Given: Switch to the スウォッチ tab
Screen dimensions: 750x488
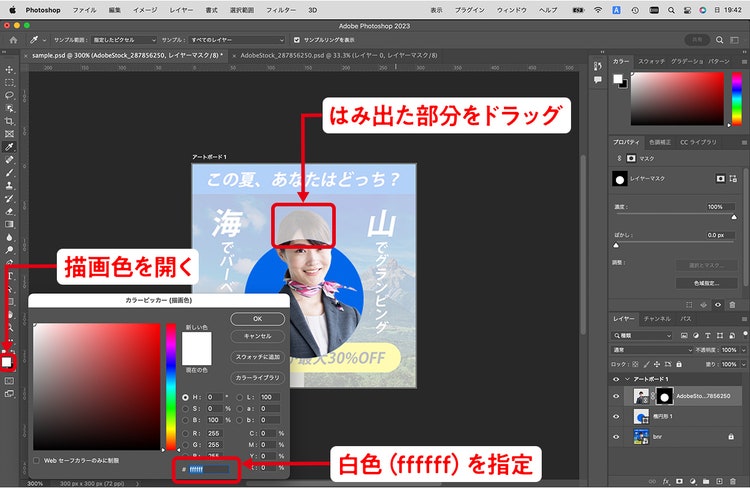Looking at the screenshot, I should (651, 62).
